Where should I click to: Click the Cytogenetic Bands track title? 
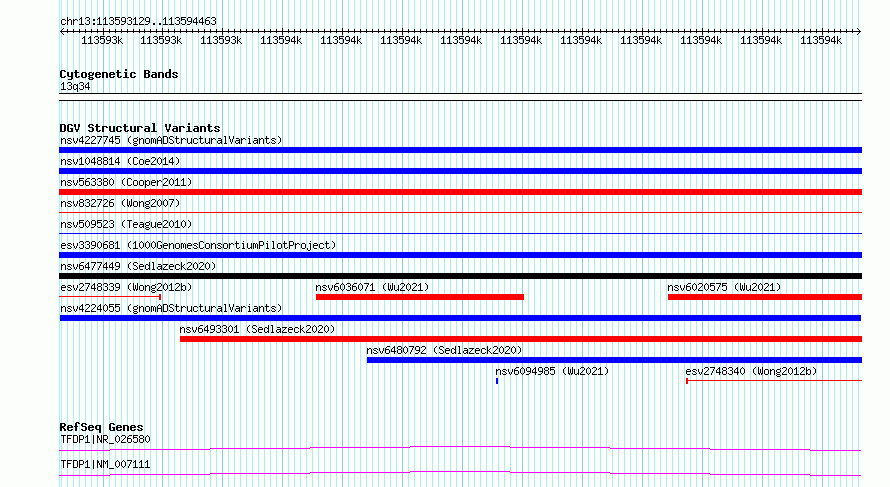[119, 74]
